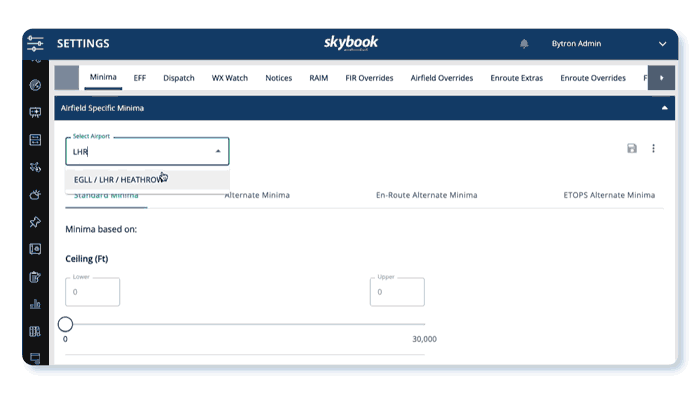Collapse the Airfield Specific Minima panel
The image size is (700, 394).
[x=664, y=108]
